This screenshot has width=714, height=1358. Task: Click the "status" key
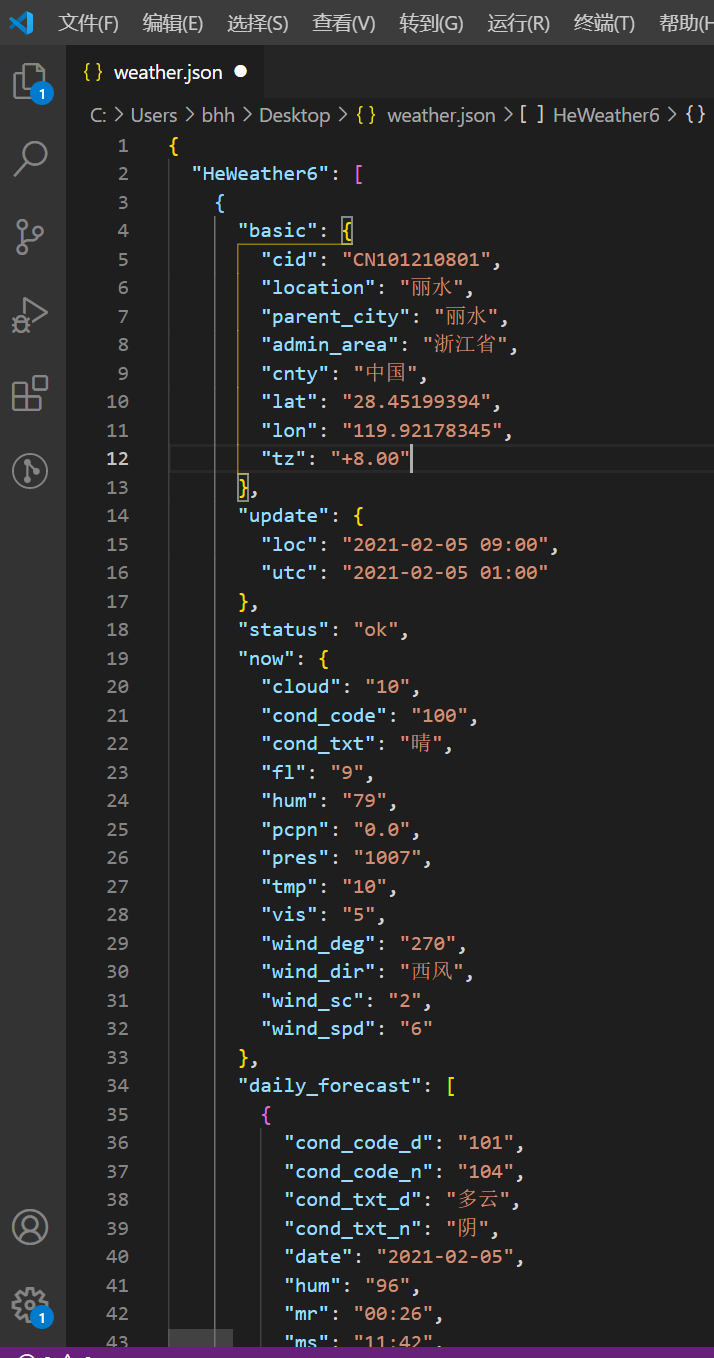[284, 629]
